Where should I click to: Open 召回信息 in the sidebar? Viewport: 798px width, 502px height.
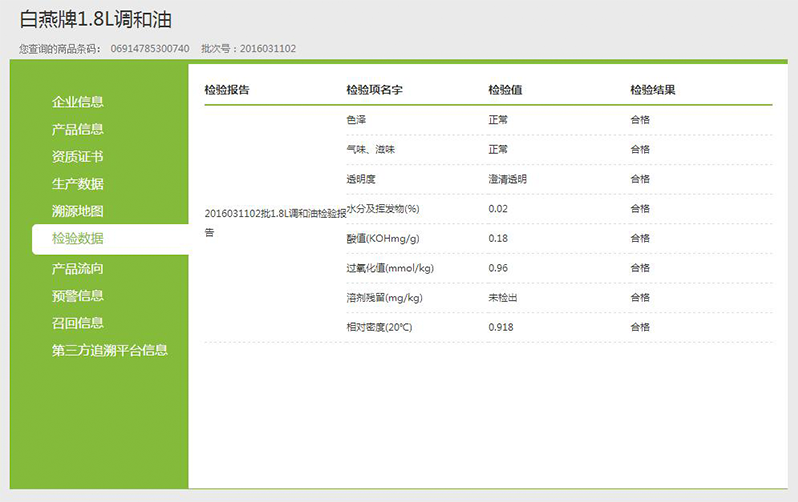coord(77,323)
